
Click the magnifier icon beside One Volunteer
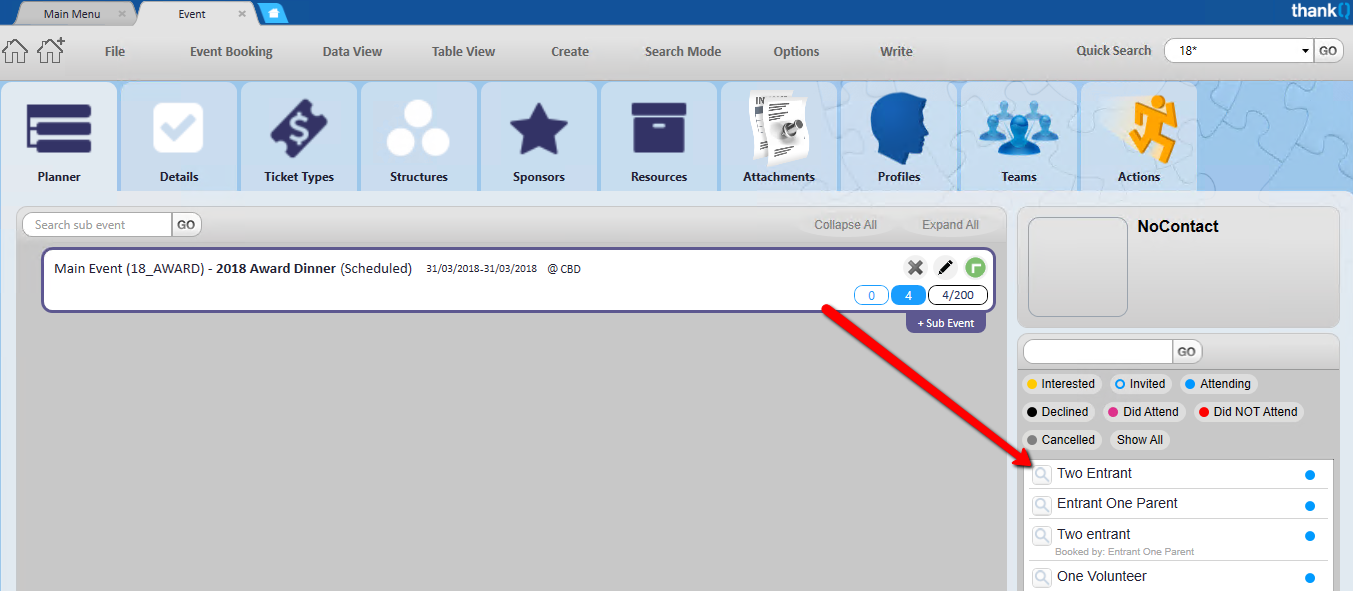click(x=1042, y=577)
